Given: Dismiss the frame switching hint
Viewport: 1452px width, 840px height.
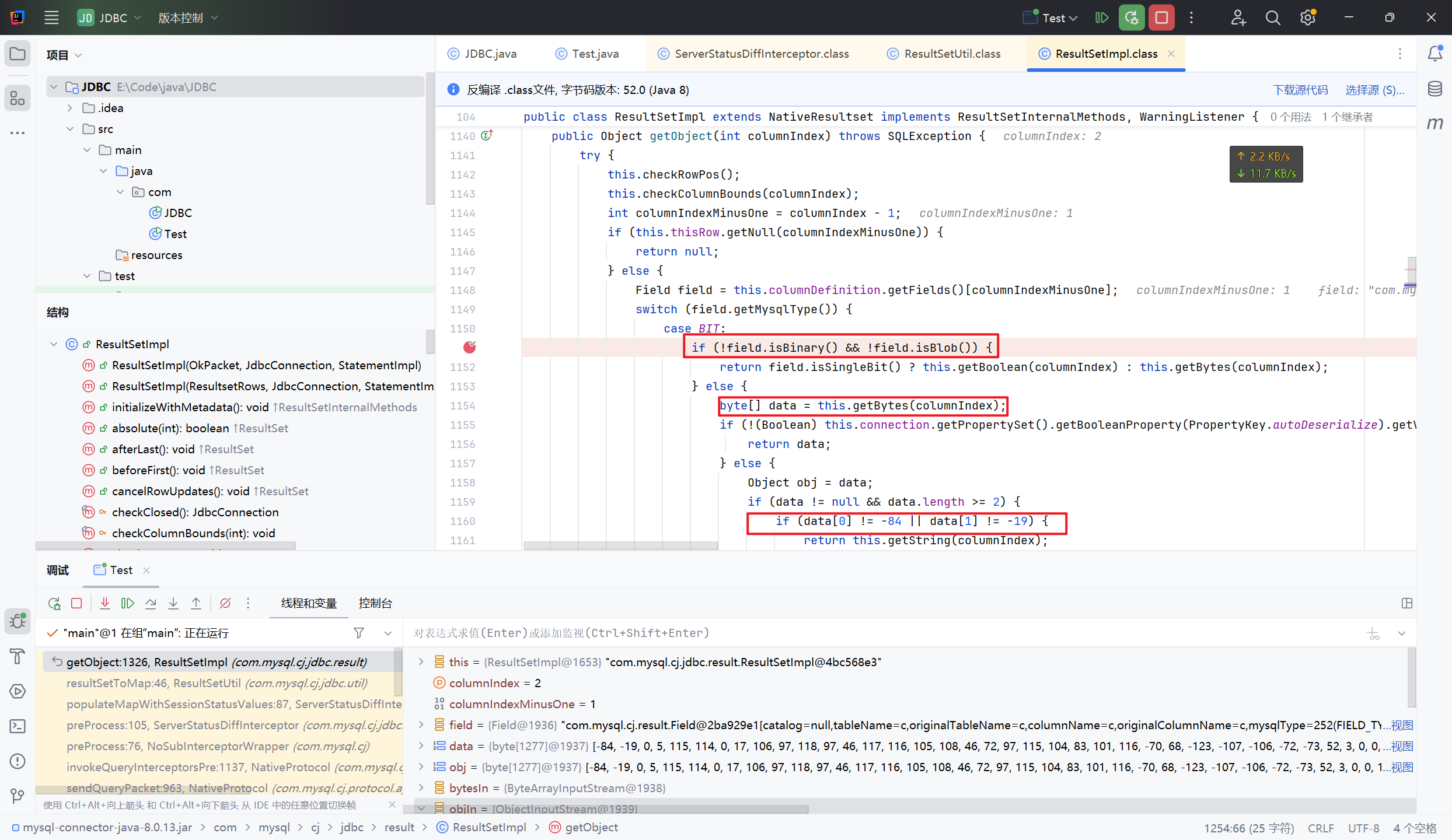Looking at the screenshot, I should (x=392, y=804).
